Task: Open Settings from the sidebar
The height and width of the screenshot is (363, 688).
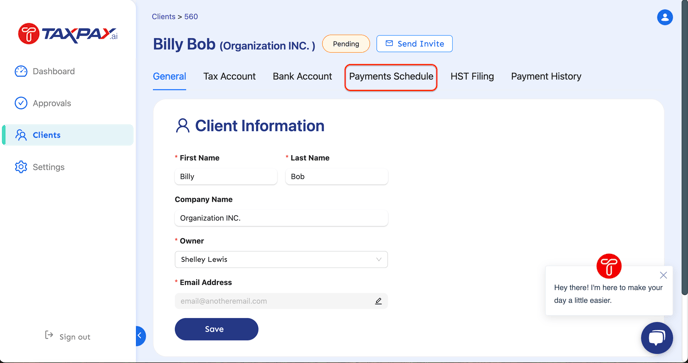Action: point(39,167)
